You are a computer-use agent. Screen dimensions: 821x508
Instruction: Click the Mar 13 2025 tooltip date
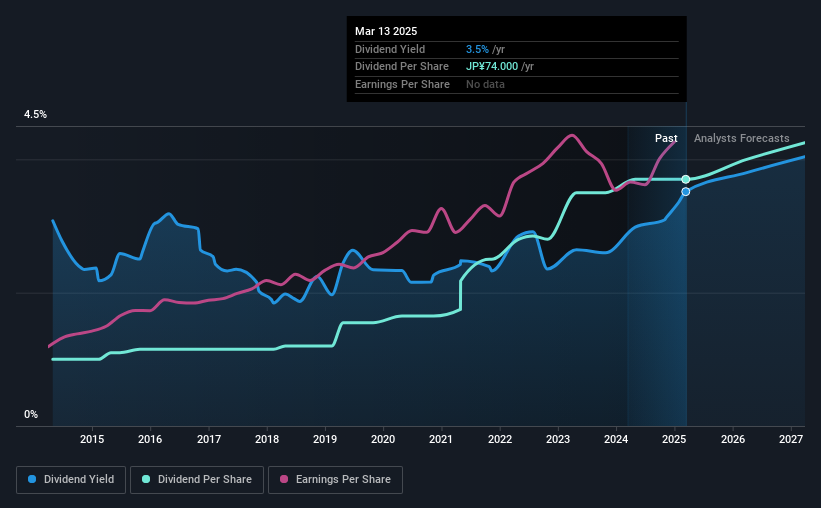pos(386,31)
